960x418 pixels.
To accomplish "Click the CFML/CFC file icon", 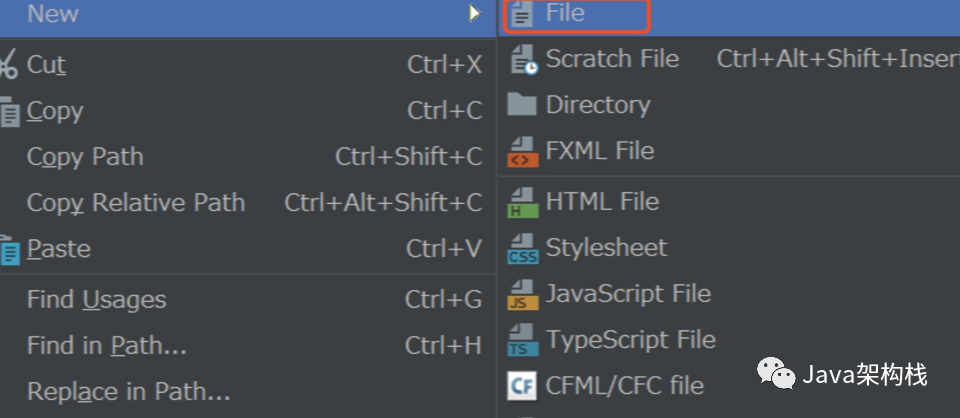I will (522, 386).
